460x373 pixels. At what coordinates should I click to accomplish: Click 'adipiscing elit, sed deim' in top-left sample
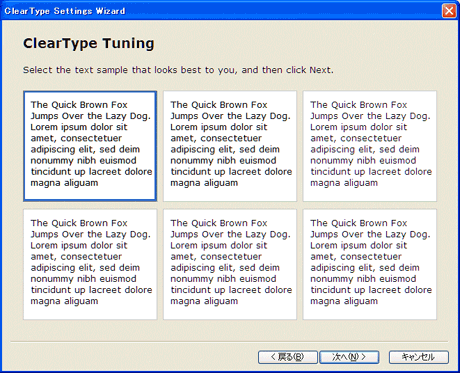pos(85,149)
